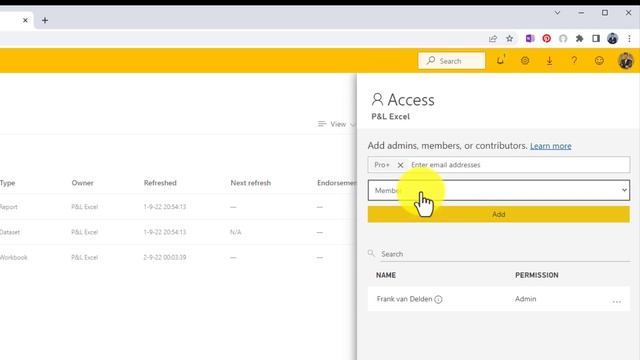The height and width of the screenshot is (360, 640).
Task: Click the download arrow icon in the header
Action: click(549, 61)
